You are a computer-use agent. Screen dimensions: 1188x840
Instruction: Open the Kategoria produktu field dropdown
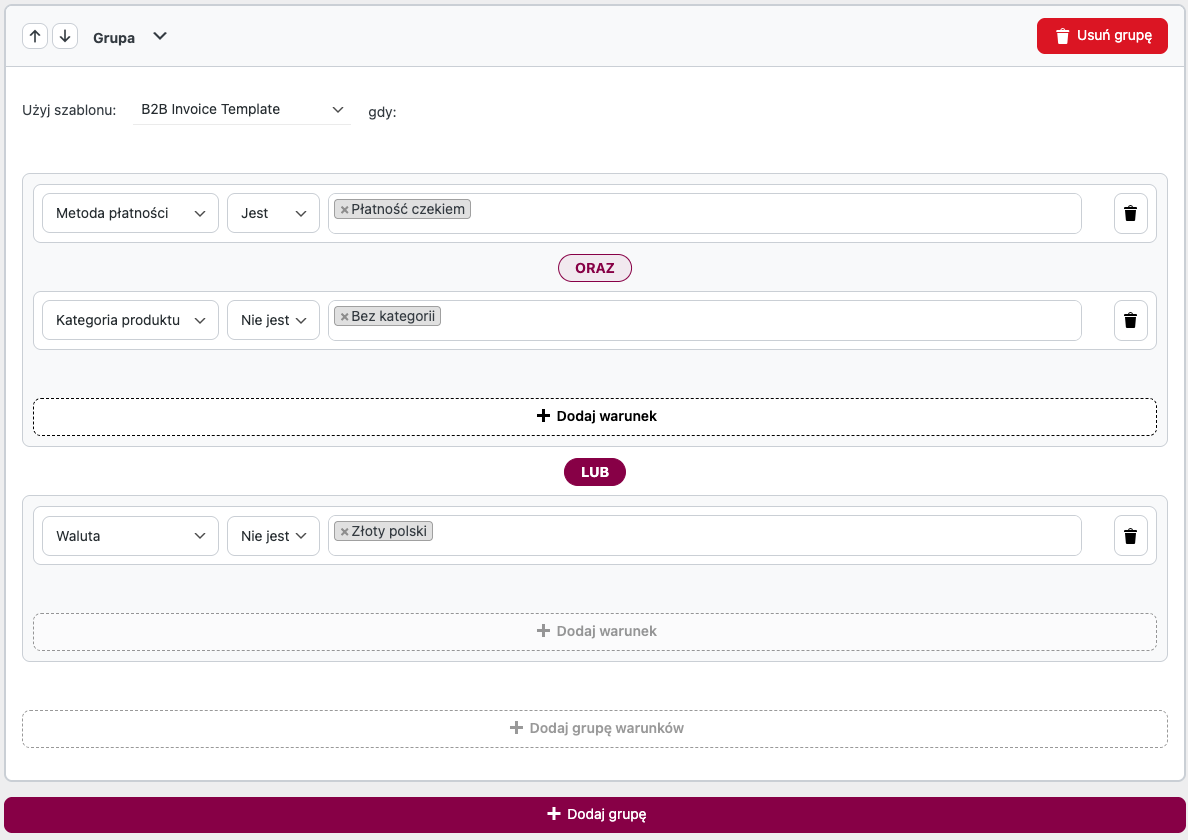[130, 320]
